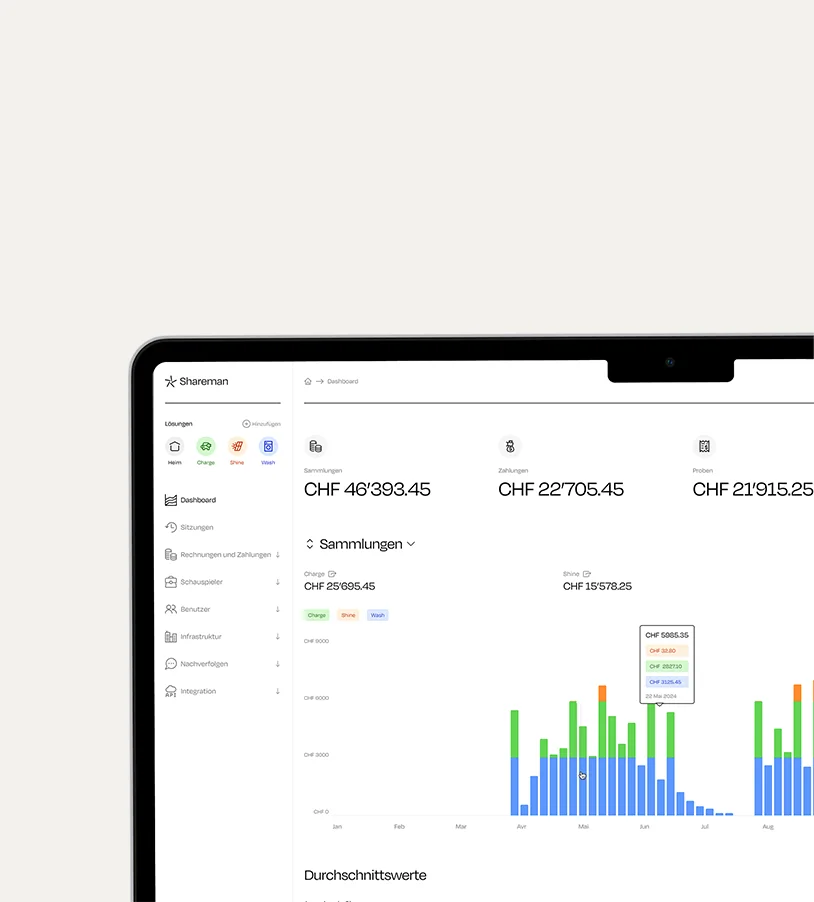The width and height of the screenshot is (814, 902).
Task: Select the Wash solution icon
Action: [268, 447]
